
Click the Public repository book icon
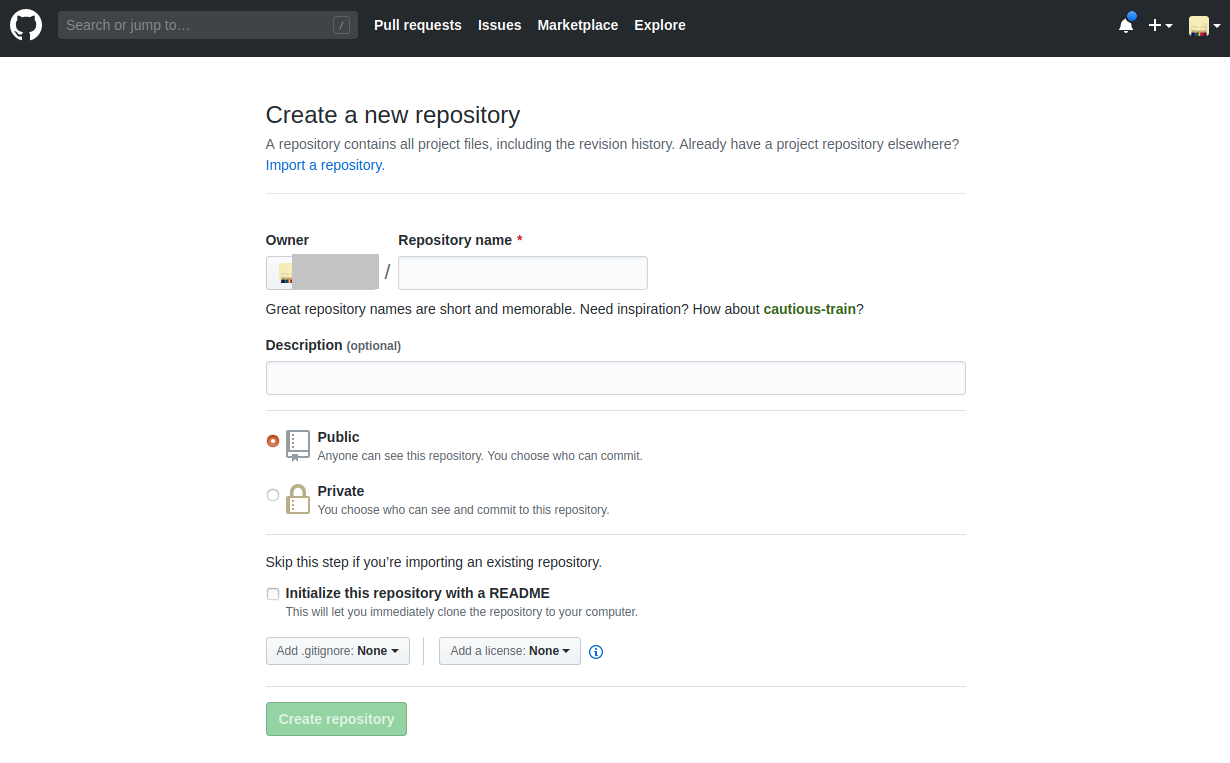click(x=297, y=445)
